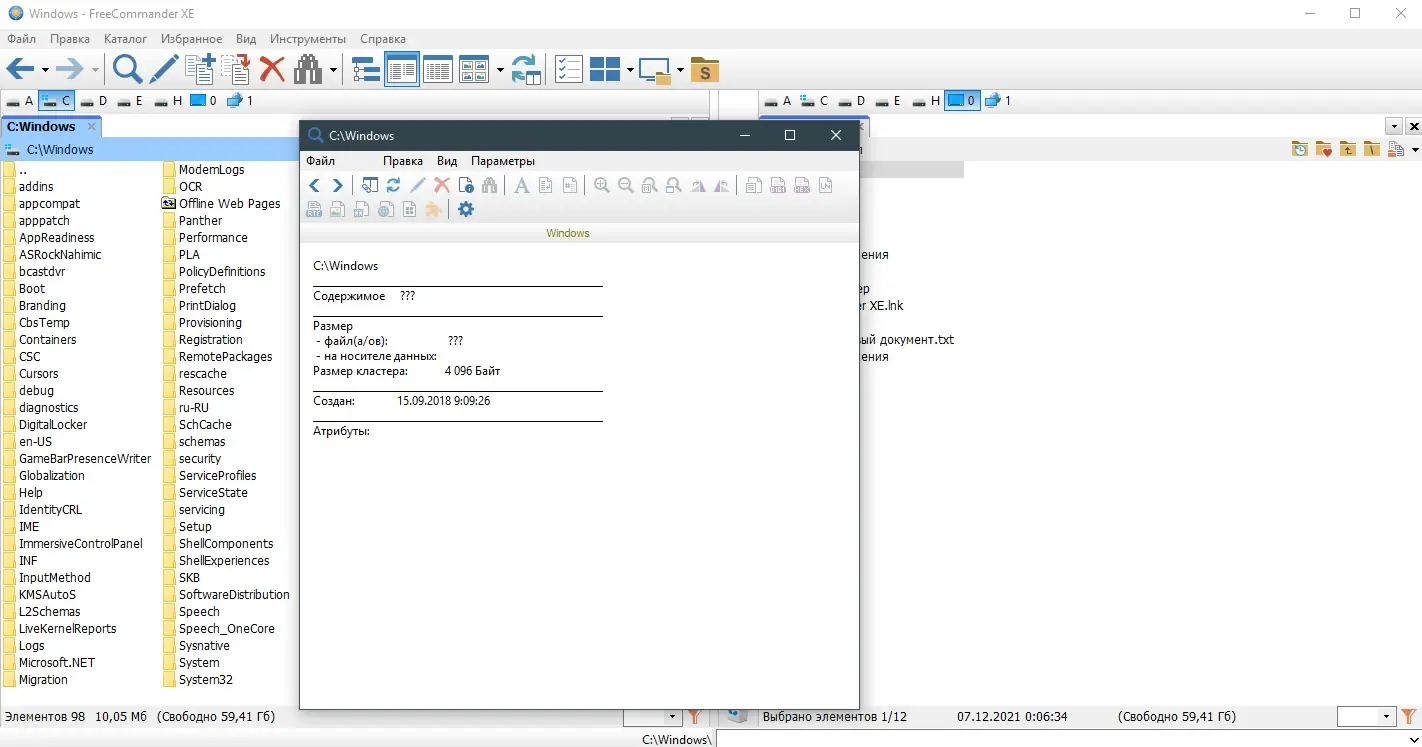This screenshot has height=747, width=1422.
Task: Open the Вид menu in the viewer window
Action: click(x=447, y=161)
